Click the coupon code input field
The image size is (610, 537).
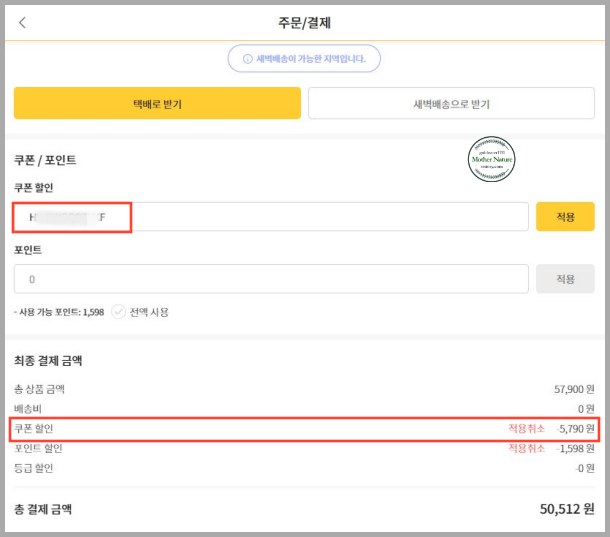click(x=271, y=217)
